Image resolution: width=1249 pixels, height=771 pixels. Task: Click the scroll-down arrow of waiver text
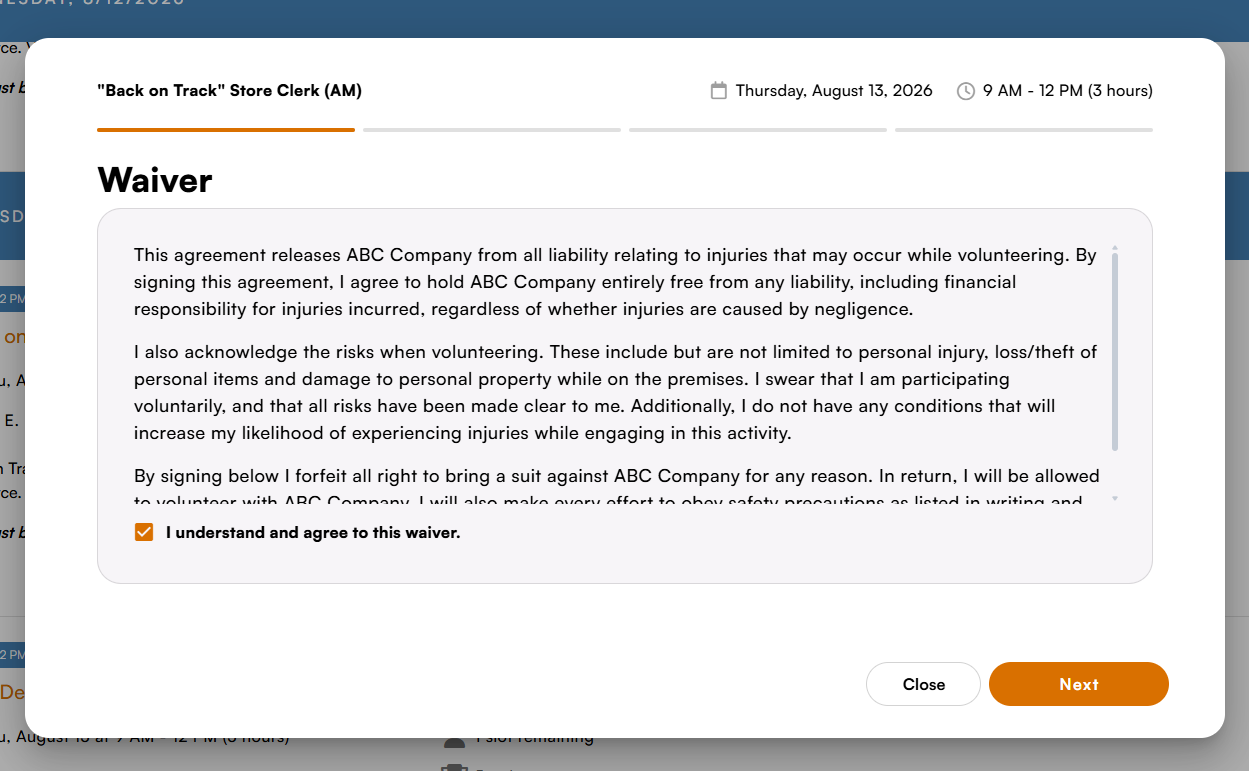pyautogui.click(x=1115, y=498)
